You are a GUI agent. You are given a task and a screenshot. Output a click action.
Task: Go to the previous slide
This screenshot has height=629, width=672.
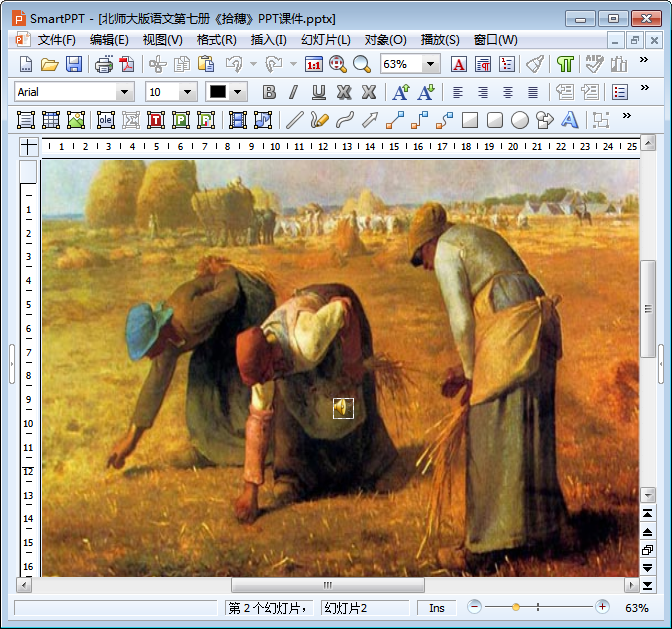click(648, 532)
